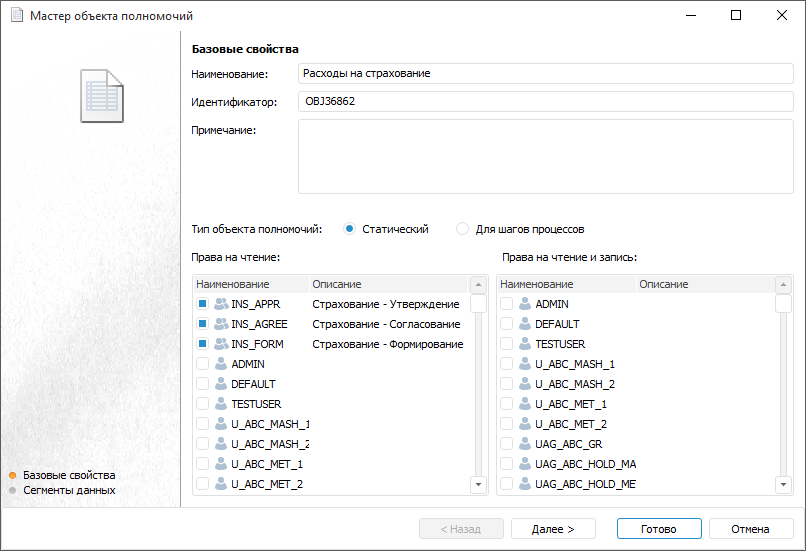Click the INS_AGREE group icon
This screenshot has height=551, width=806.
(x=221, y=324)
